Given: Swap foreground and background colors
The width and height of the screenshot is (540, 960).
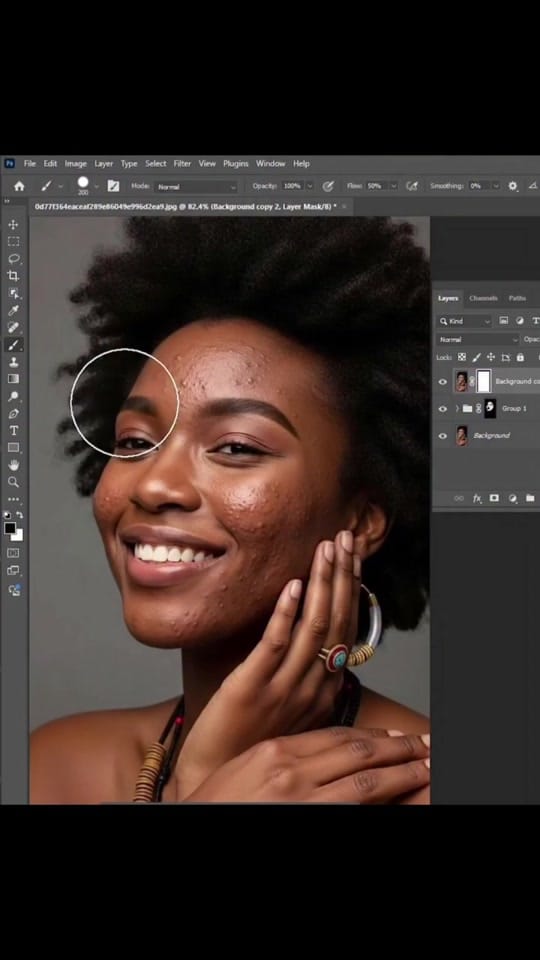Looking at the screenshot, I should (19, 515).
